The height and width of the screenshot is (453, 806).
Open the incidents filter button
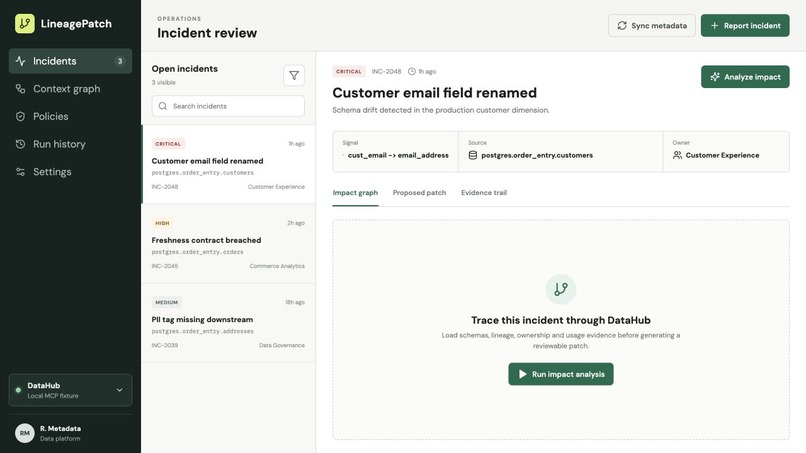pyautogui.click(x=294, y=76)
